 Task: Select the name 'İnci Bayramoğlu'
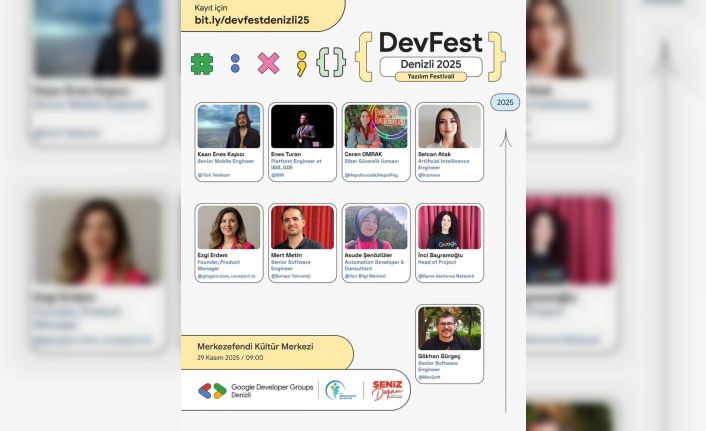(x=440, y=255)
